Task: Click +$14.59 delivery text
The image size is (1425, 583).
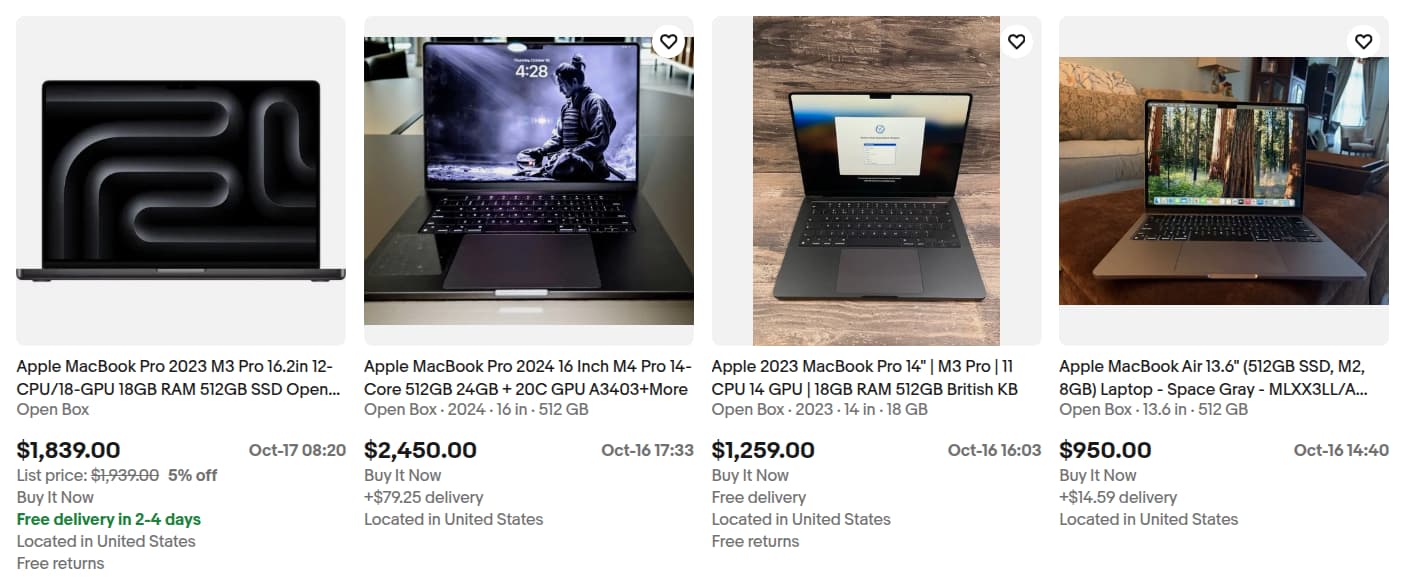Action: (x=1118, y=497)
